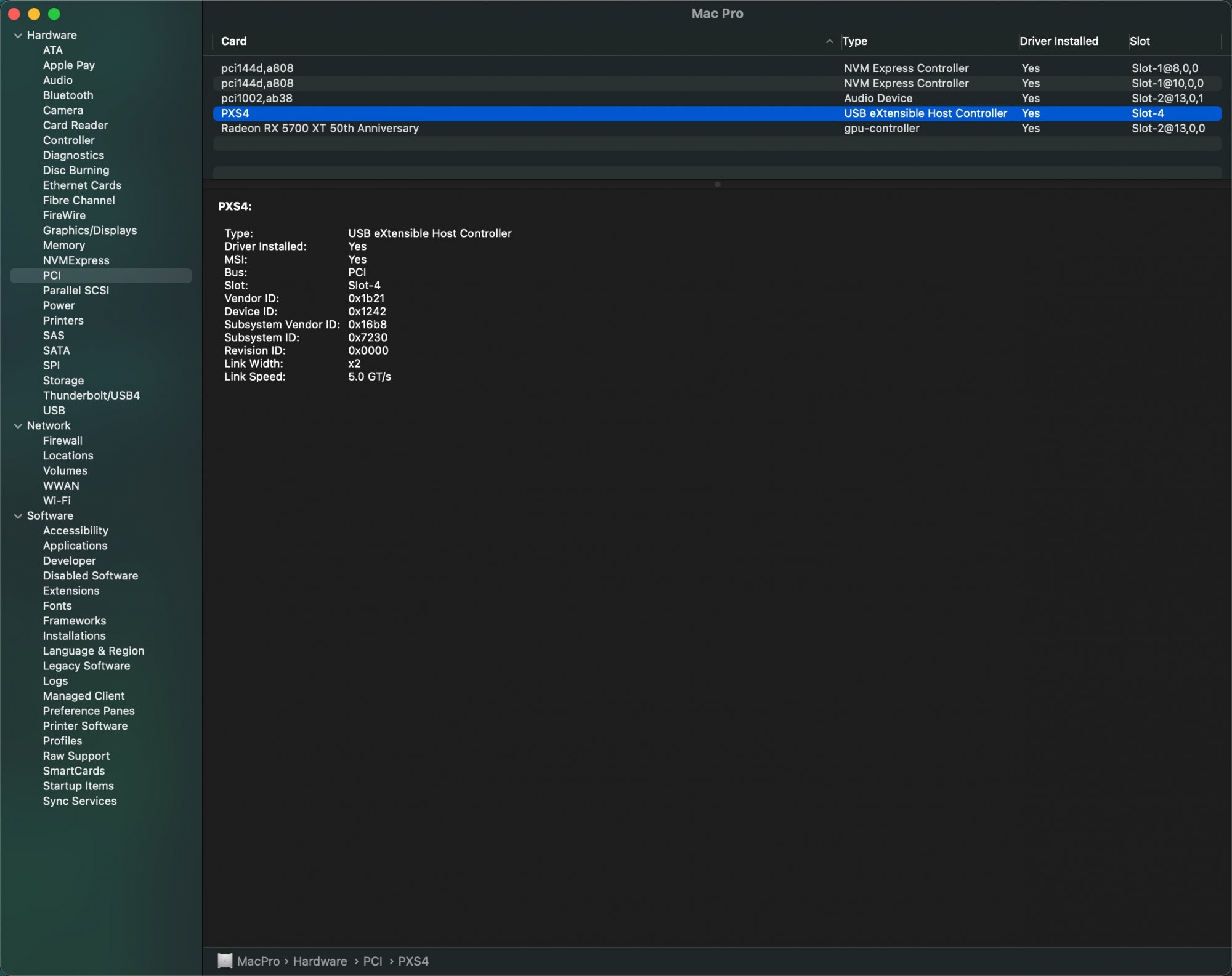Click the Slot column header
Image resolution: width=1232 pixels, height=976 pixels.
click(1140, 41)
